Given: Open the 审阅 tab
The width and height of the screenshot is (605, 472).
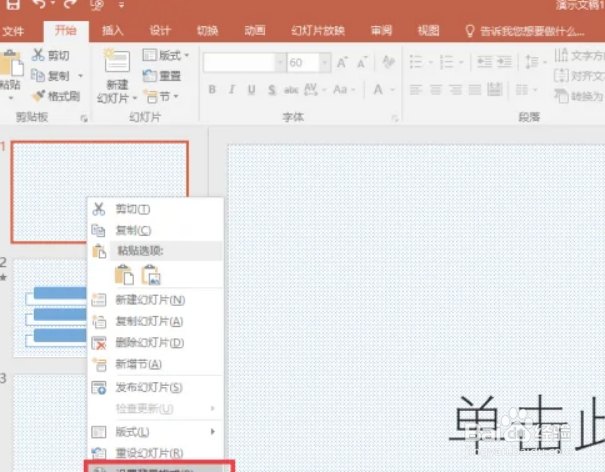Looking at the screenshot, I should coord(381,30).
